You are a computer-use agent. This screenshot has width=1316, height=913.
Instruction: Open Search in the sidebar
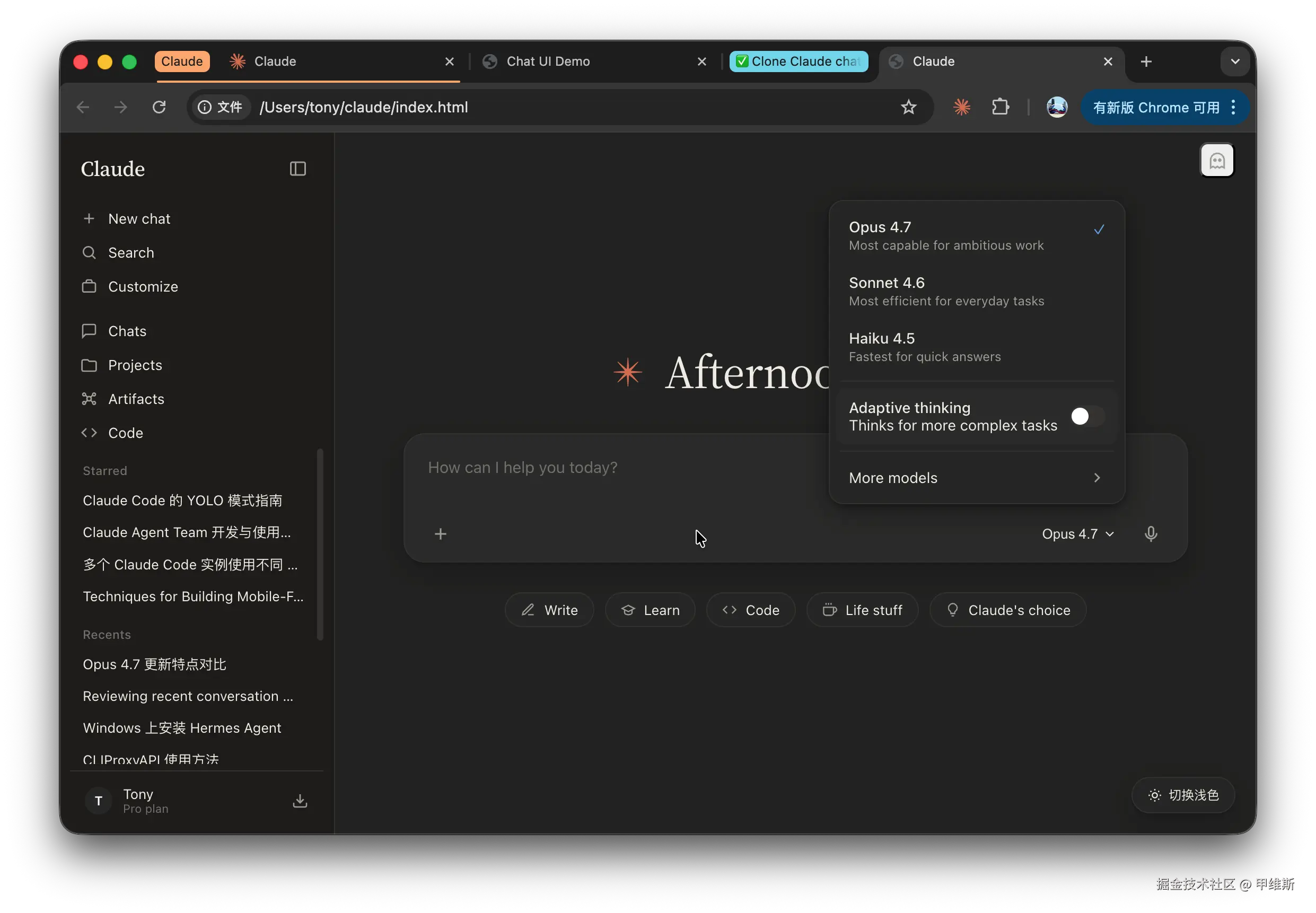131,252
